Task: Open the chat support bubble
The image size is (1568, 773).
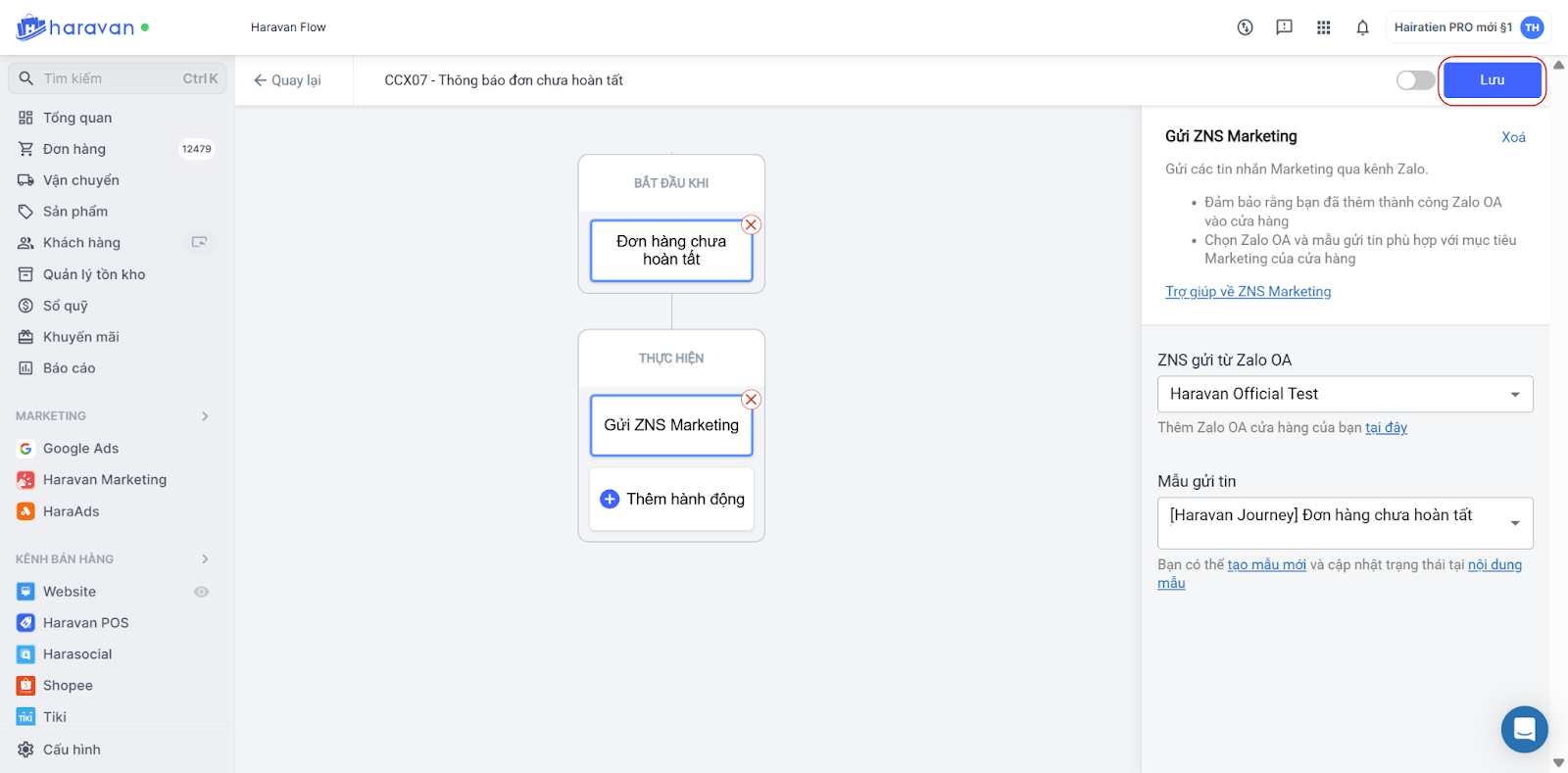Action: tap(1524, 729)
